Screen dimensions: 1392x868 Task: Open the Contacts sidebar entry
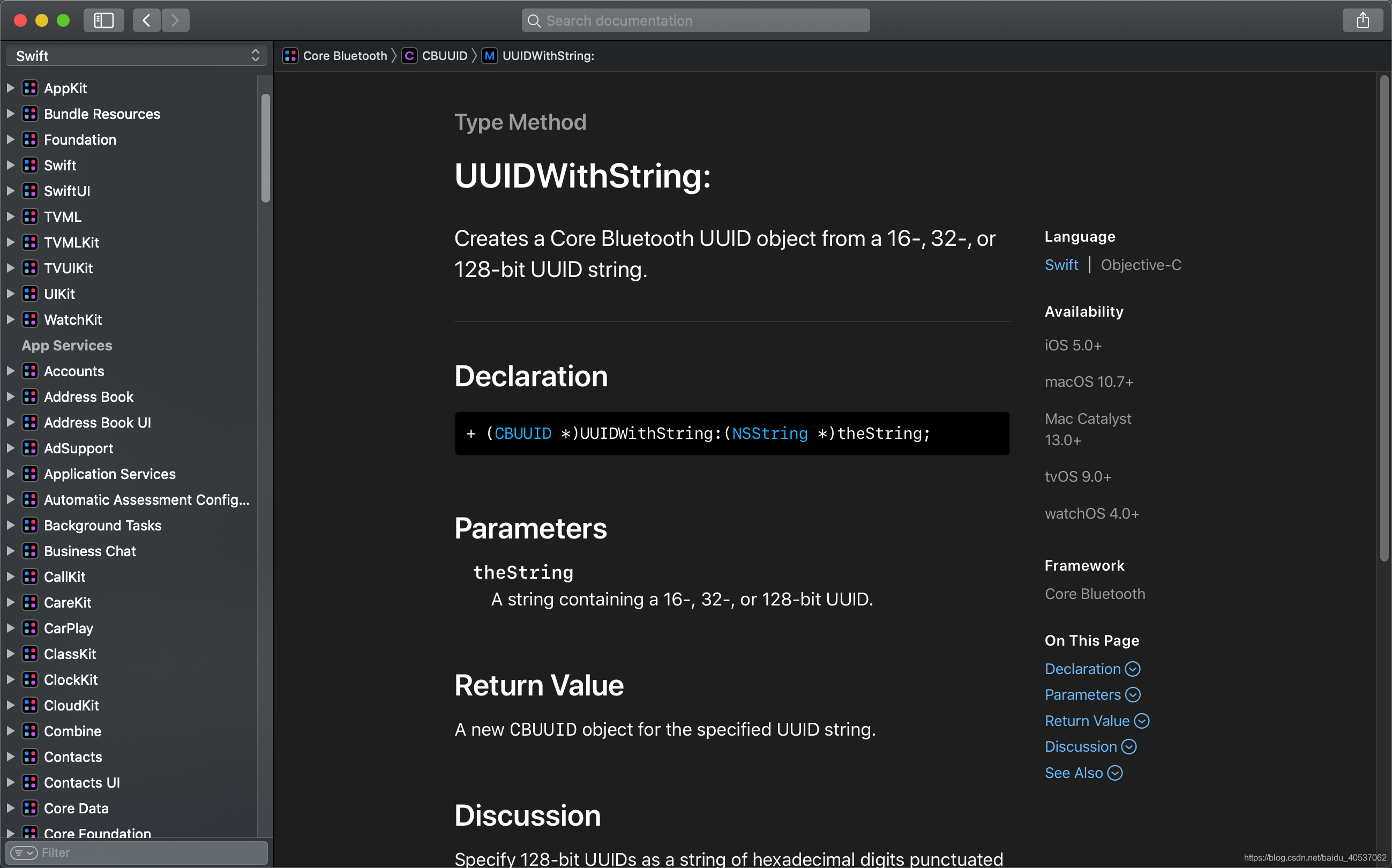pos(73,757)
